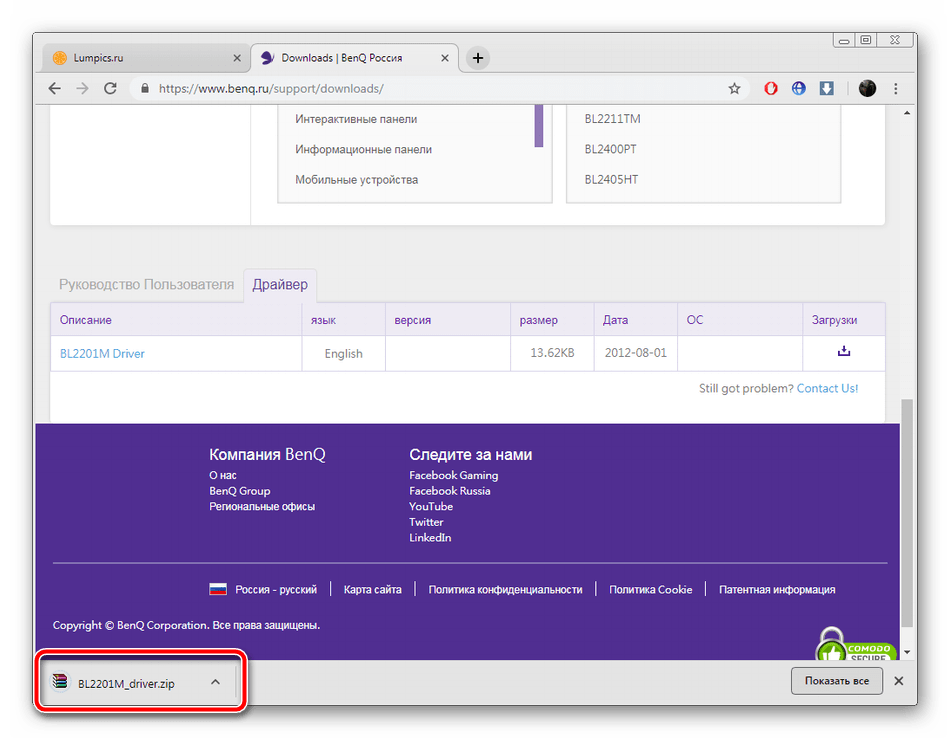Click the driver download icon in Загрузки column
Viewport: 950px width, 738px height.
tap(843, 352)
